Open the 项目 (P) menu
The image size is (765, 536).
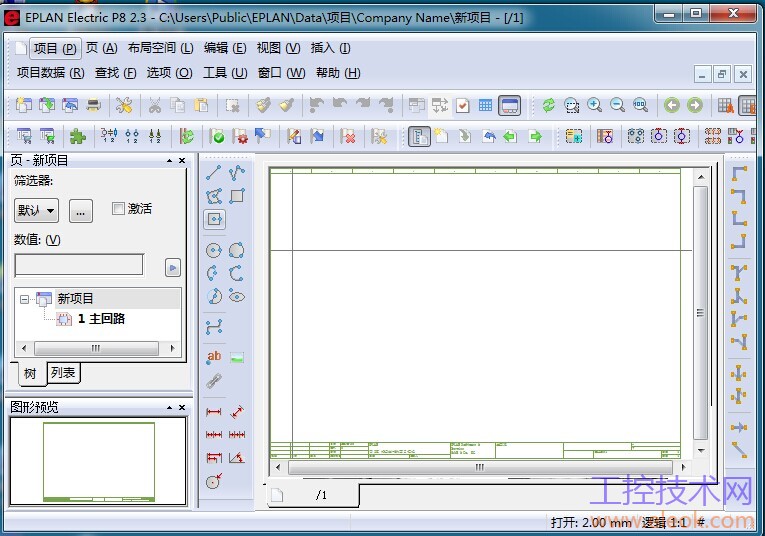pos(55,48)
